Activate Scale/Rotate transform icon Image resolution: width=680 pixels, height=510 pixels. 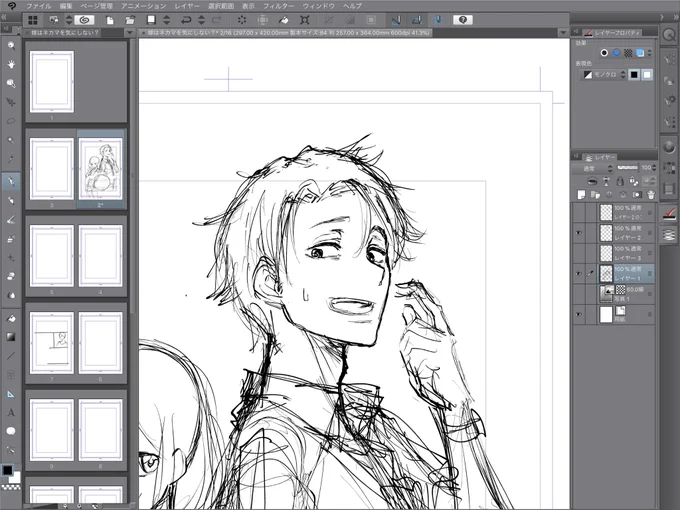tap(305, 20)
